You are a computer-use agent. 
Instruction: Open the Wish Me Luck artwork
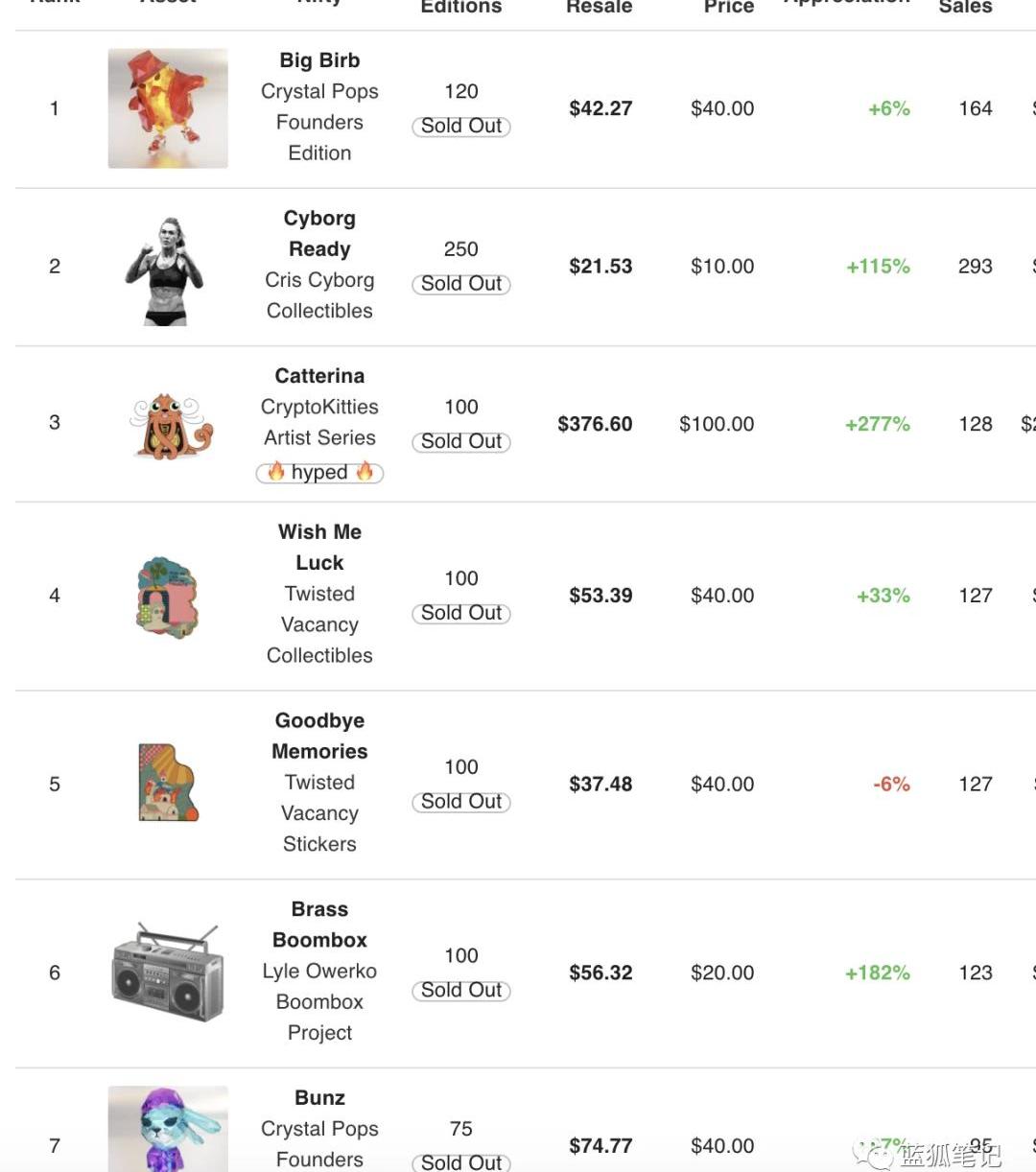168,597
